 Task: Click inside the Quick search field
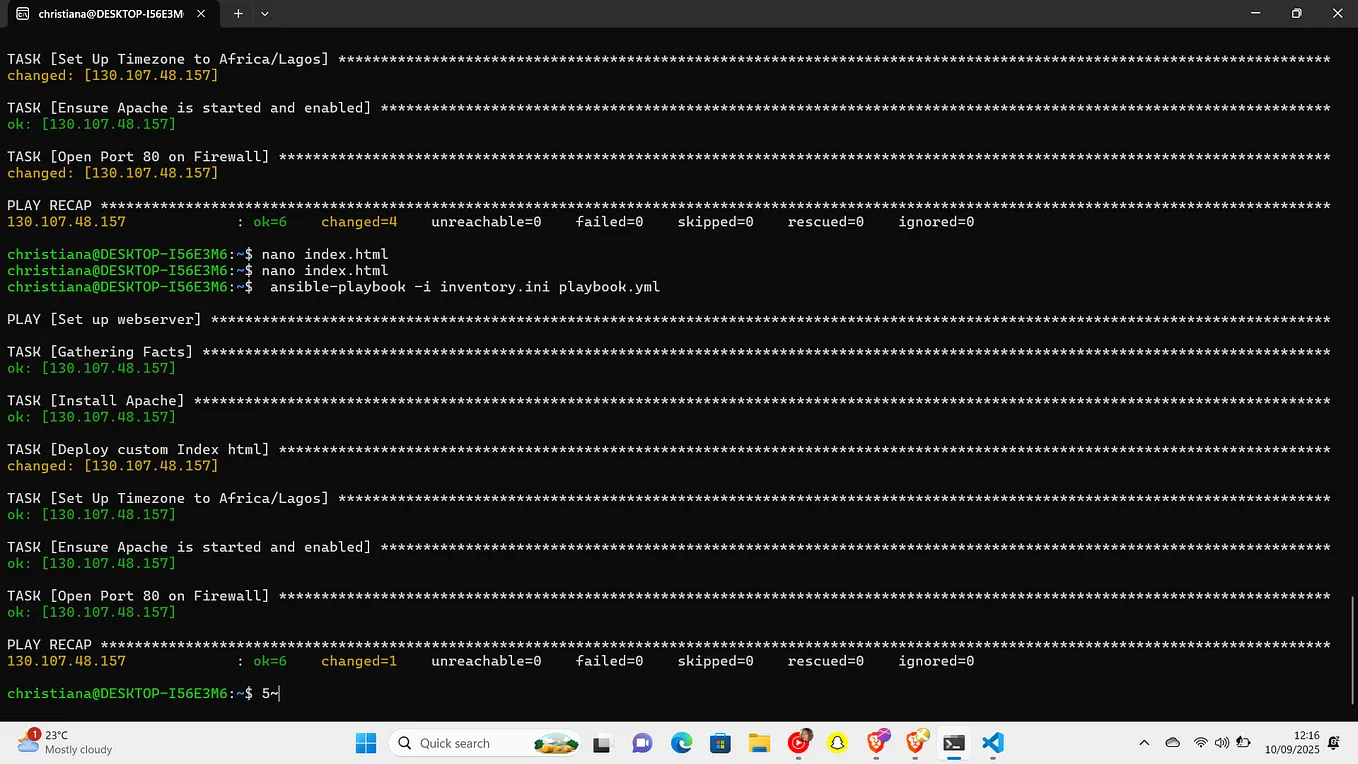(470, 743)
